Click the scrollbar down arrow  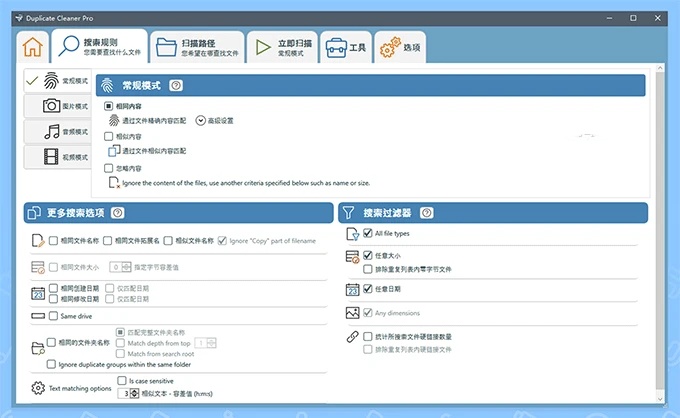tap(660, 399)
